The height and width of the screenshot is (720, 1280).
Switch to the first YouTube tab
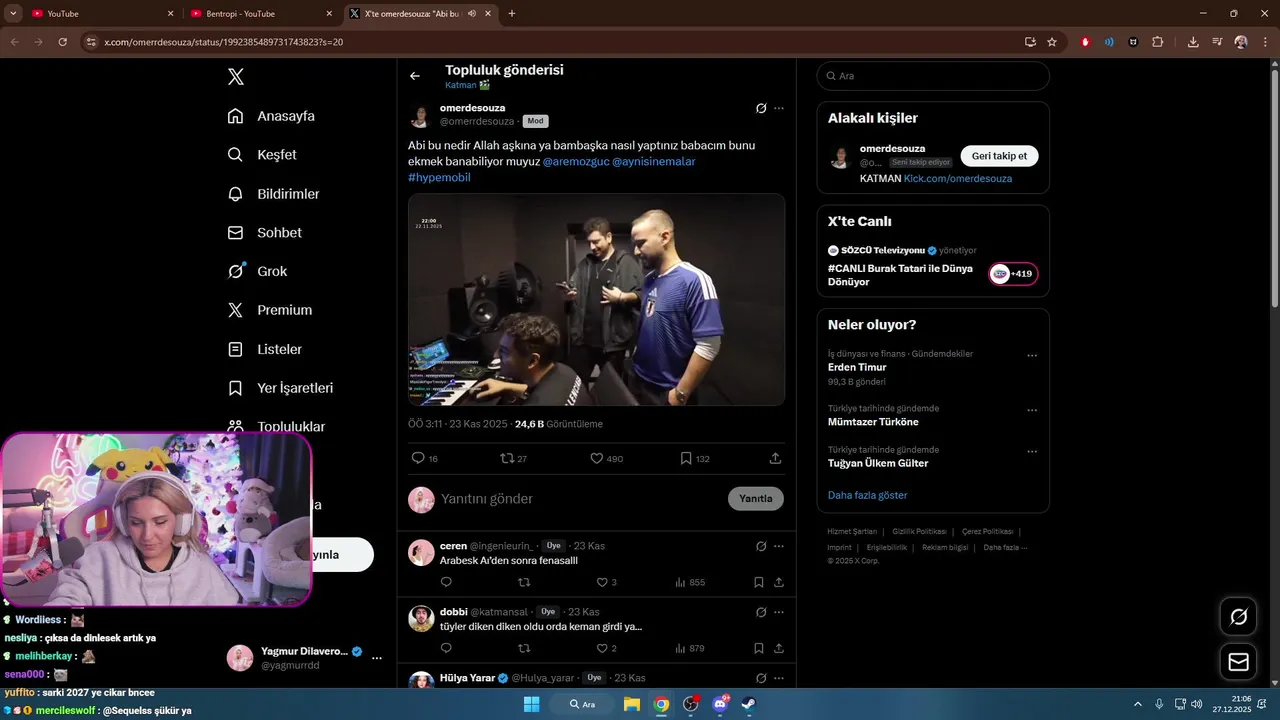(102, 14)
